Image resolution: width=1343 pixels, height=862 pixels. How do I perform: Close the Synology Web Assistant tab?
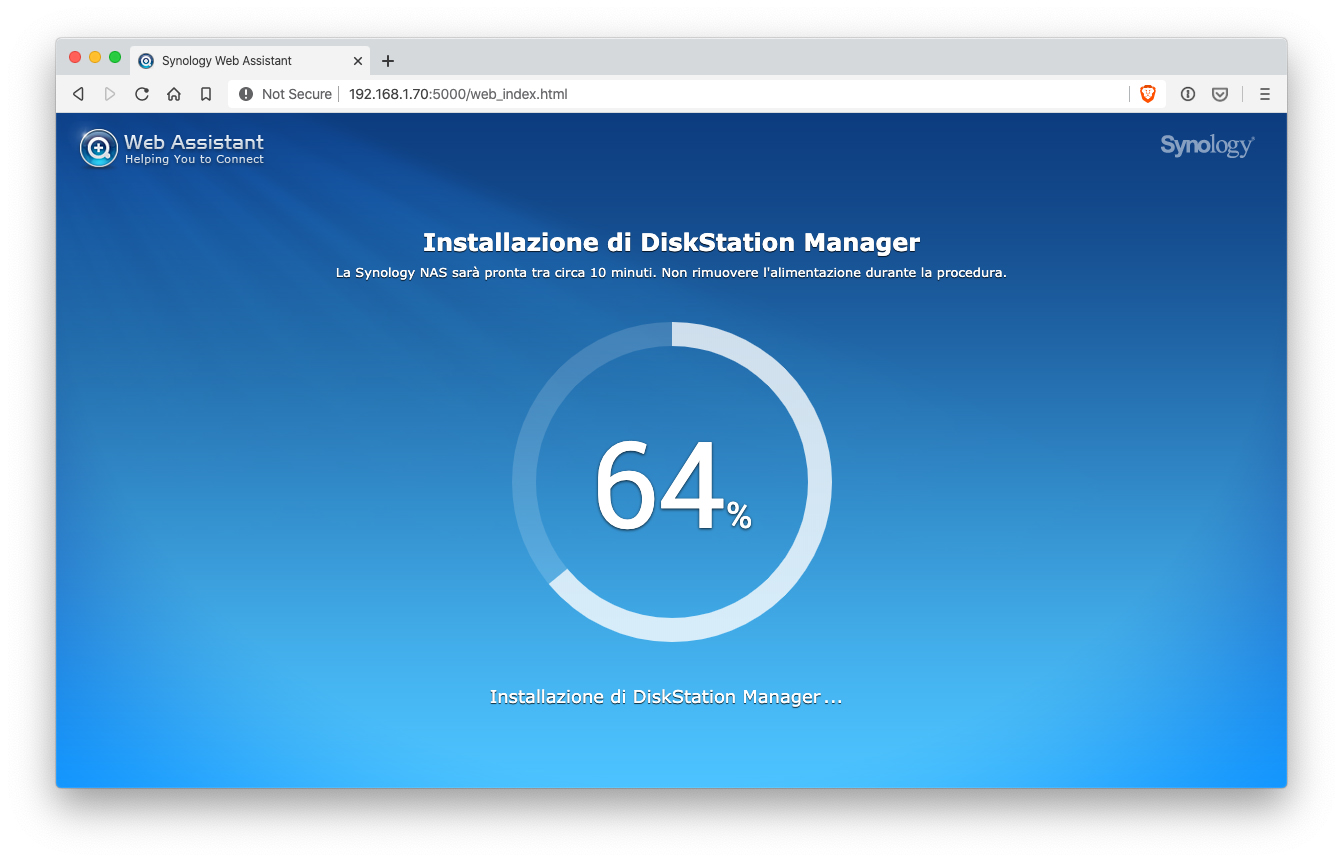358,61
